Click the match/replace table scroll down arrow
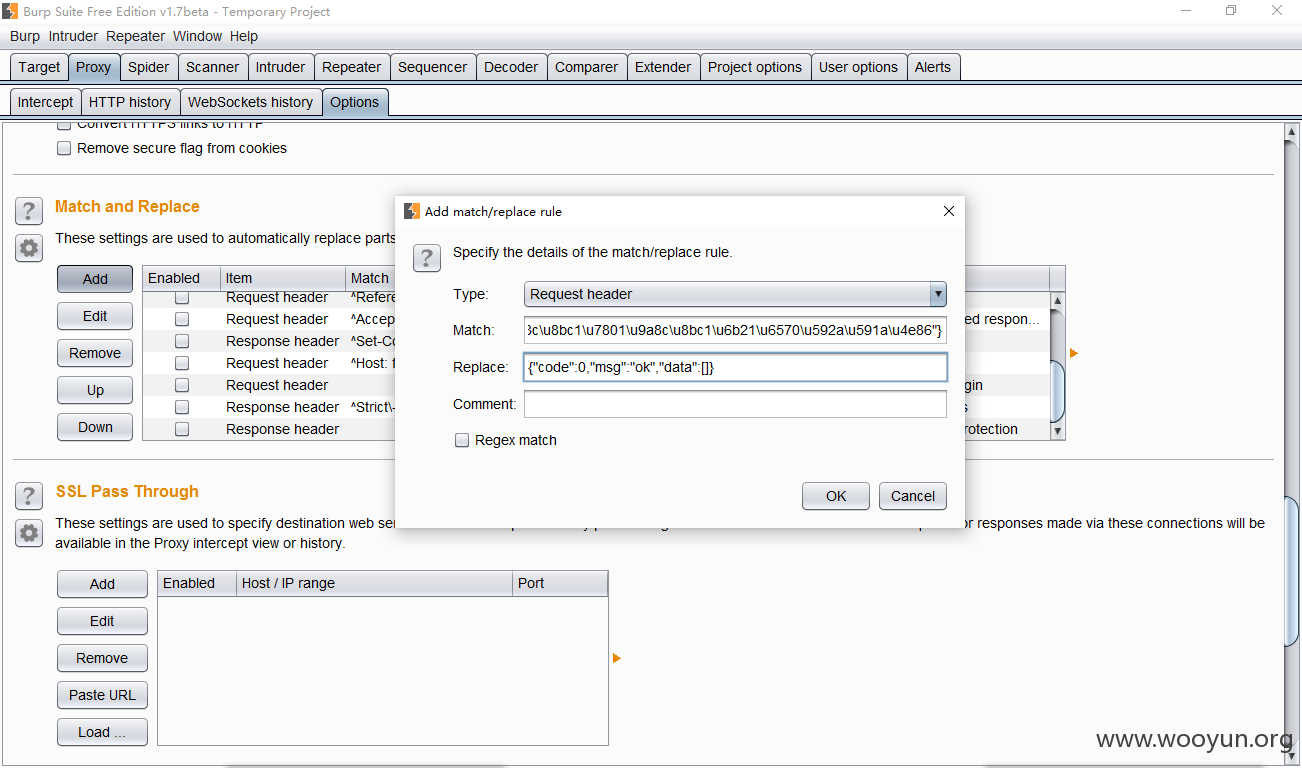The image size is (1302, 768). [1058, 431]
